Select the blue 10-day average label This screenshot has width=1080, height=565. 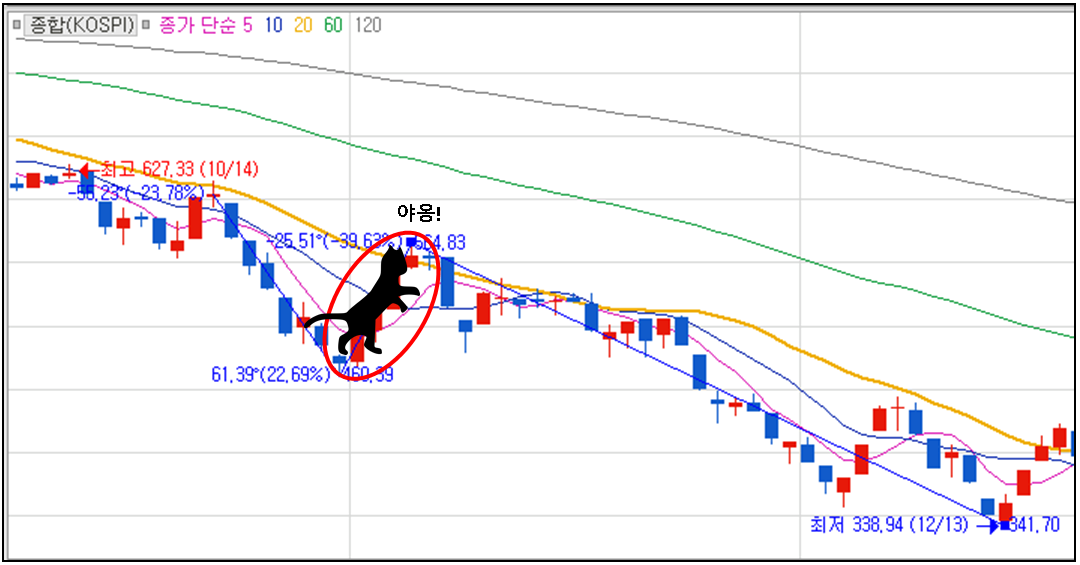click(x=273, y=25)
